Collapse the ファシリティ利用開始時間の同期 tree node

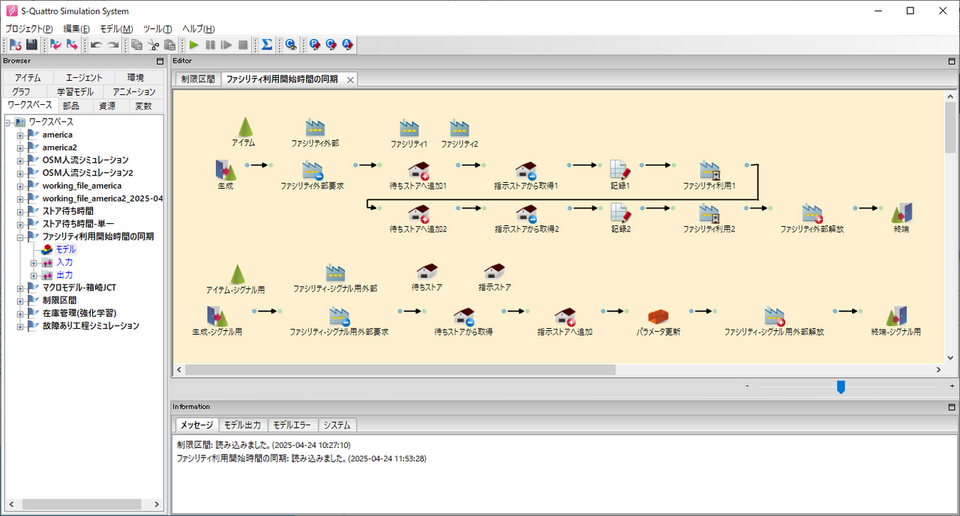(20, 237)
